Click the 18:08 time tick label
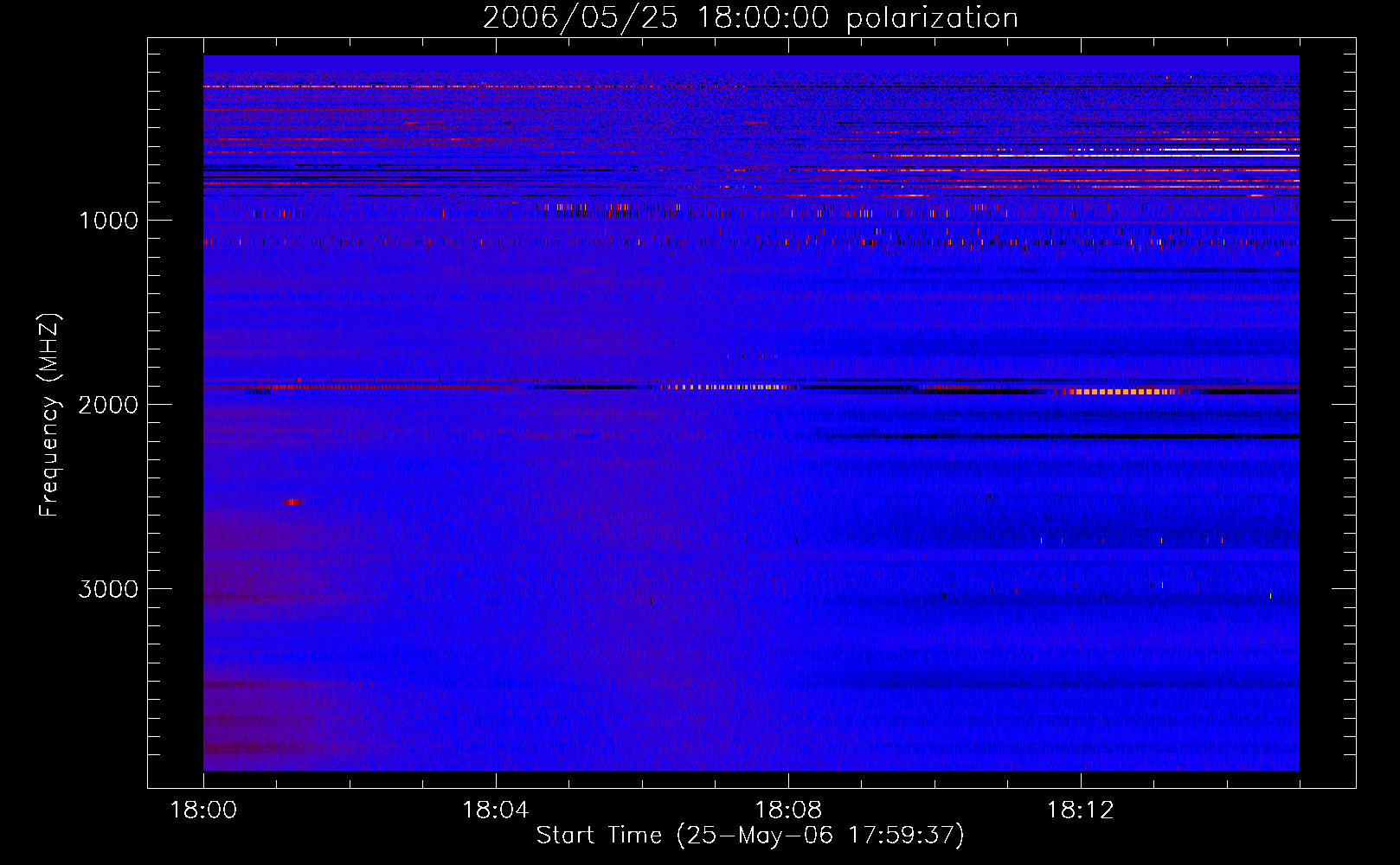Viewport: 1400px width, 865px height. pos(788,811)
